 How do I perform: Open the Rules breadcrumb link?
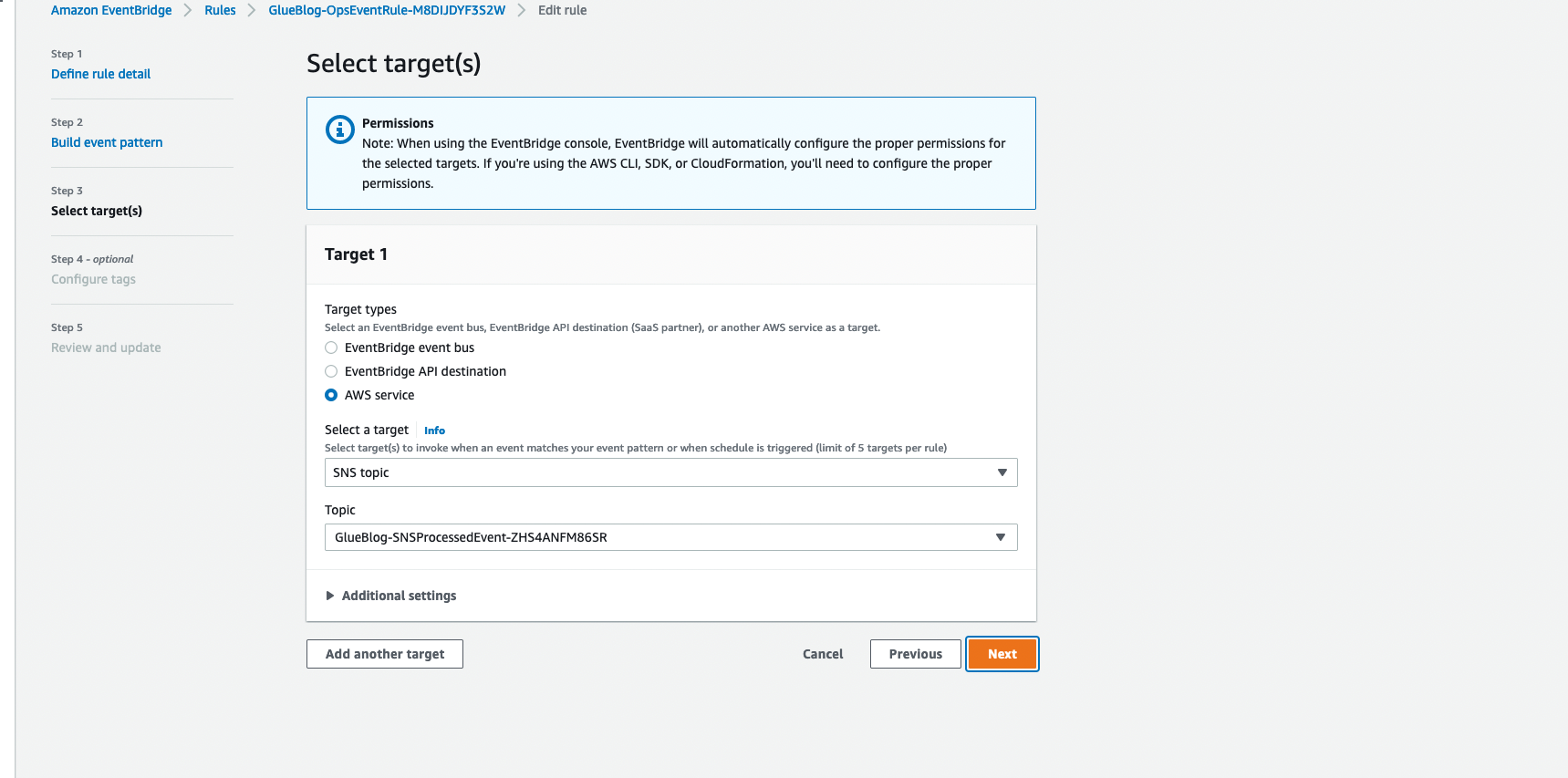click(x=220, y=10)
